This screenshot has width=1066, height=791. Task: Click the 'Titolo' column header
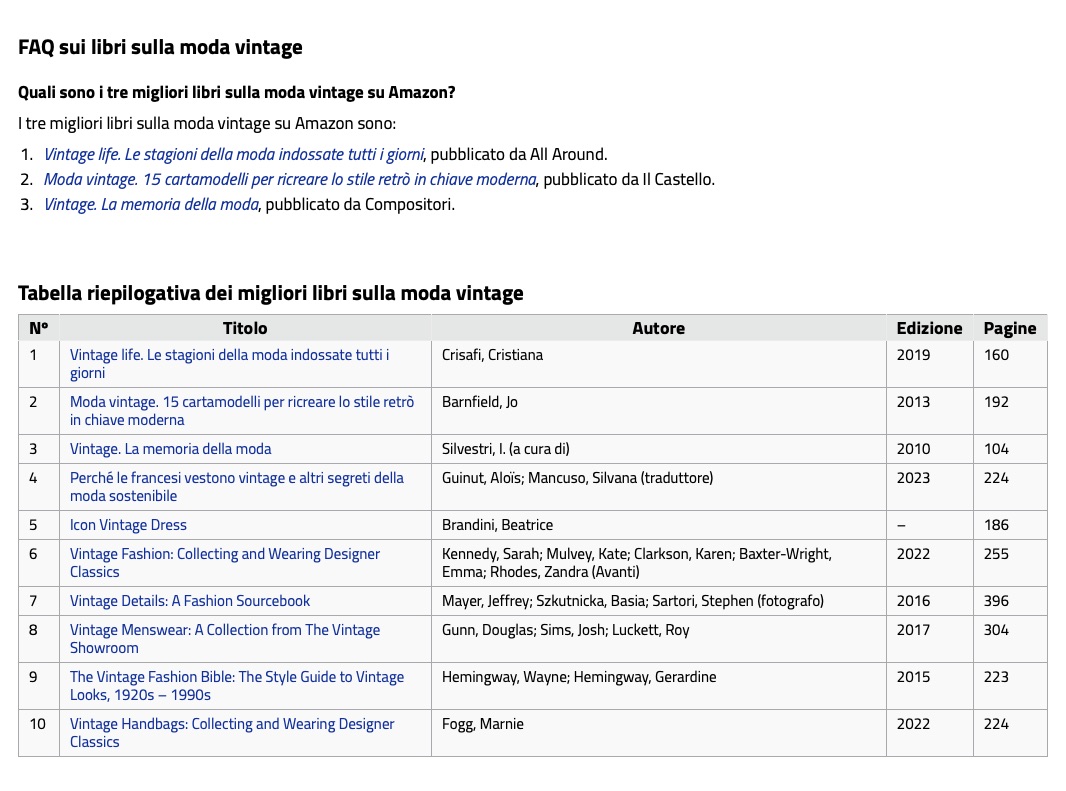[245, 329]
